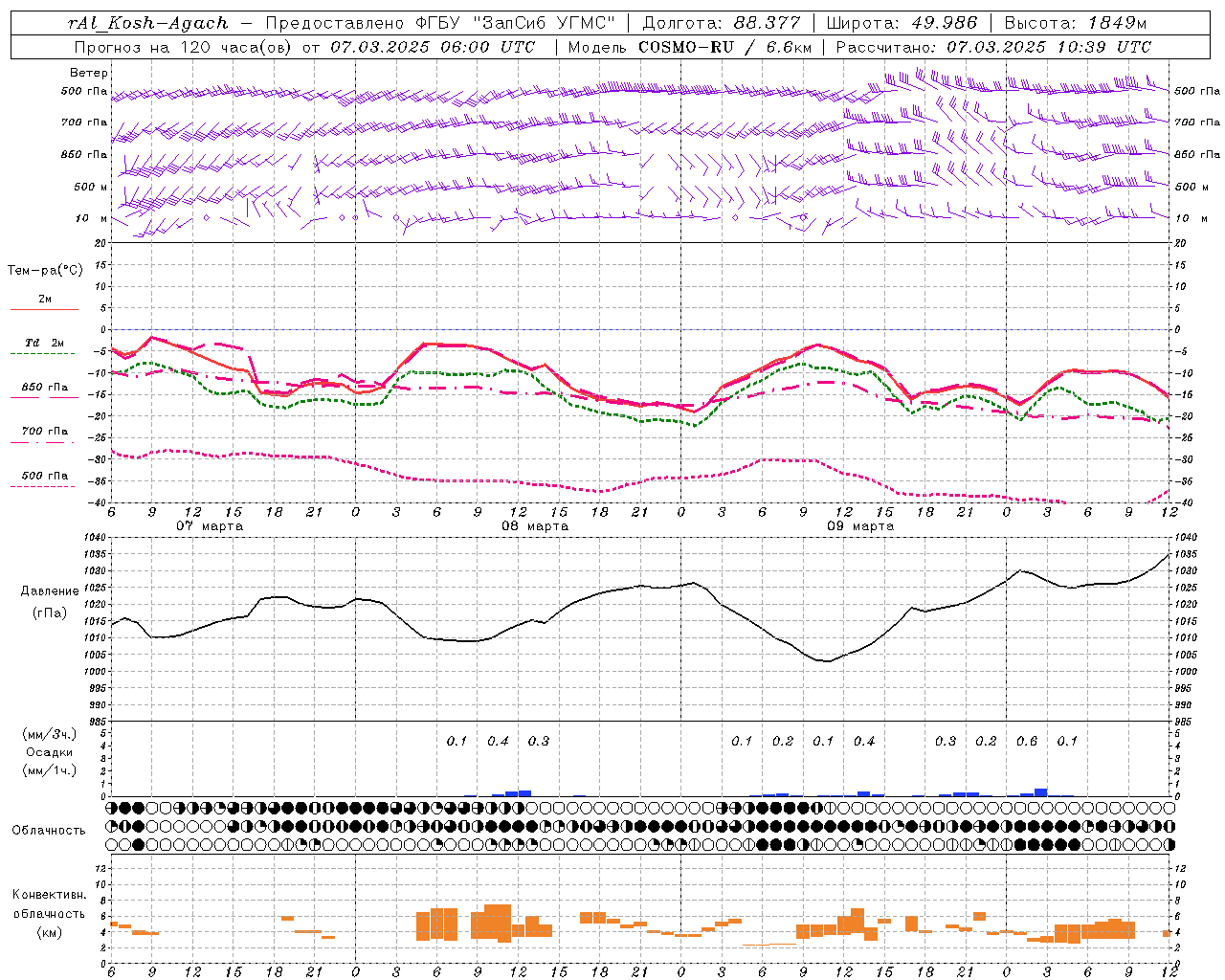The width and height of the screenshot is (1225, 980).
Task: Click the 0.6 precipitation amount value
Action: 1027,741
